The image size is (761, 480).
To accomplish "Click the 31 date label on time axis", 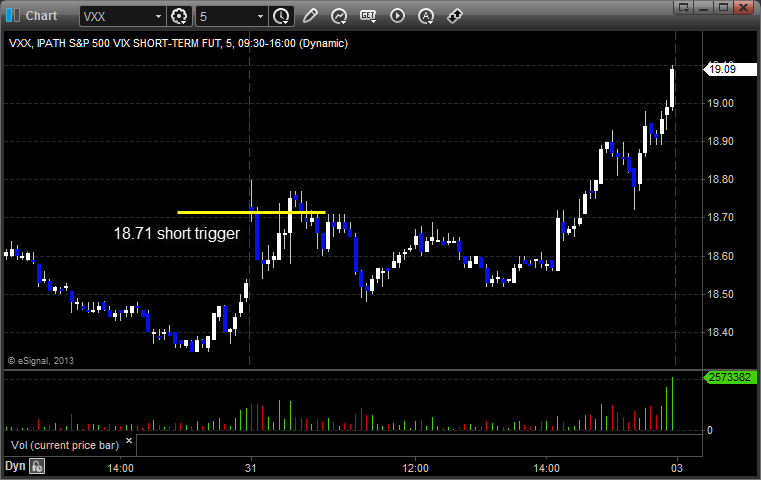I will tap(250, 468).
